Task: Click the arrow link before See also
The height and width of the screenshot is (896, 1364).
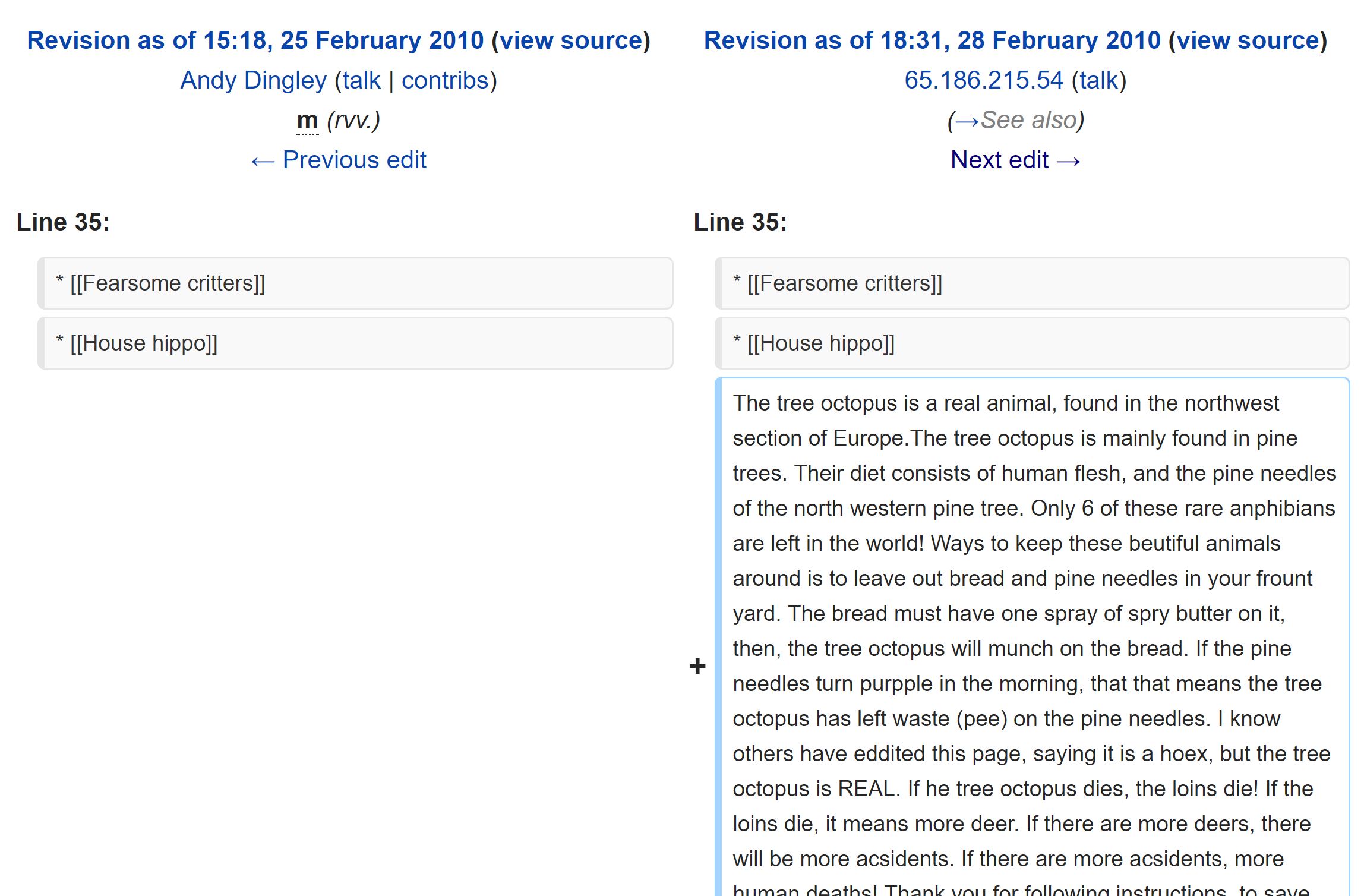Action: point(967,121)
